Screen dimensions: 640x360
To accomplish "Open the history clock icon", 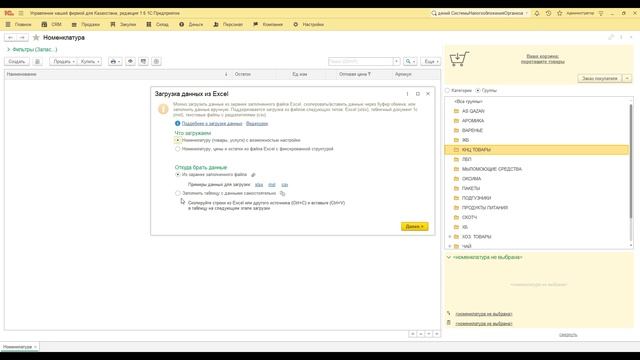I will [548, 13].
